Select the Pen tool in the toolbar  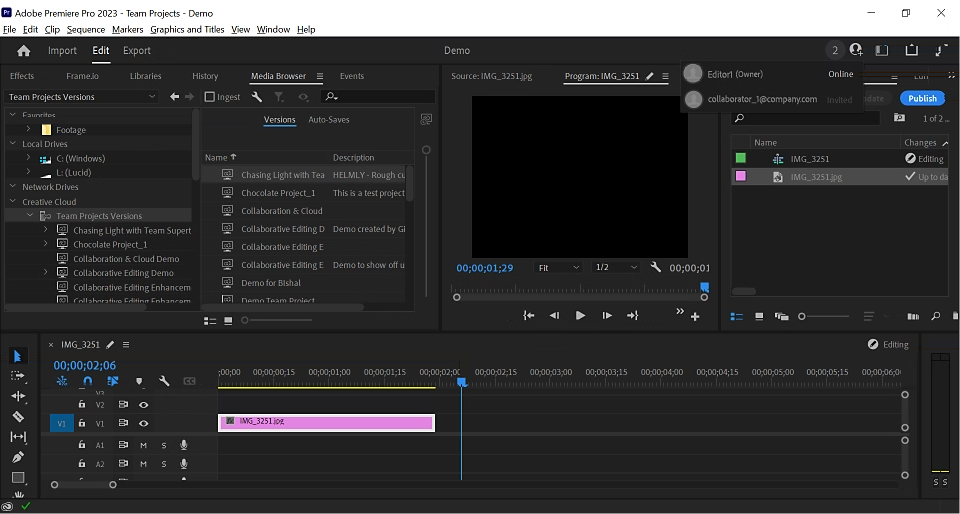coord(18,457)
